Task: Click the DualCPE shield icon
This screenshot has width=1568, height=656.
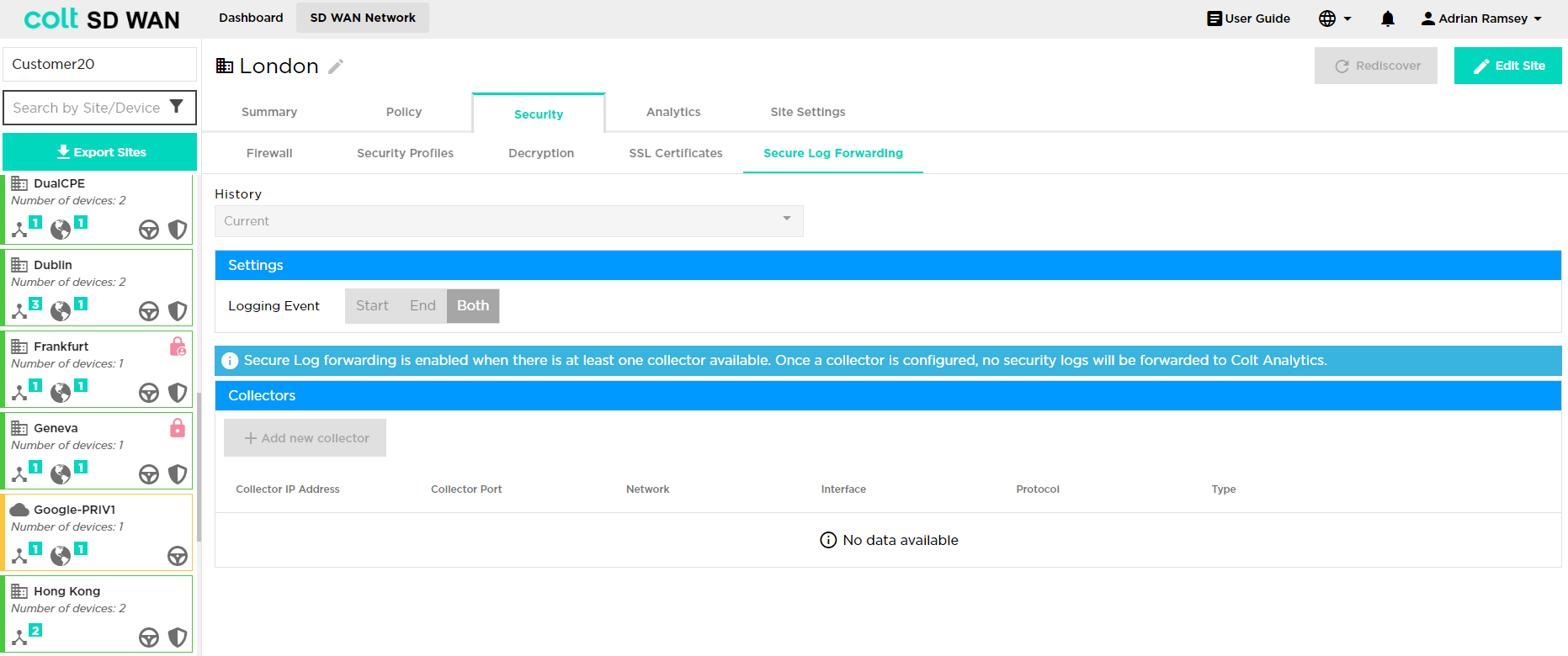Action: (178, 230)
